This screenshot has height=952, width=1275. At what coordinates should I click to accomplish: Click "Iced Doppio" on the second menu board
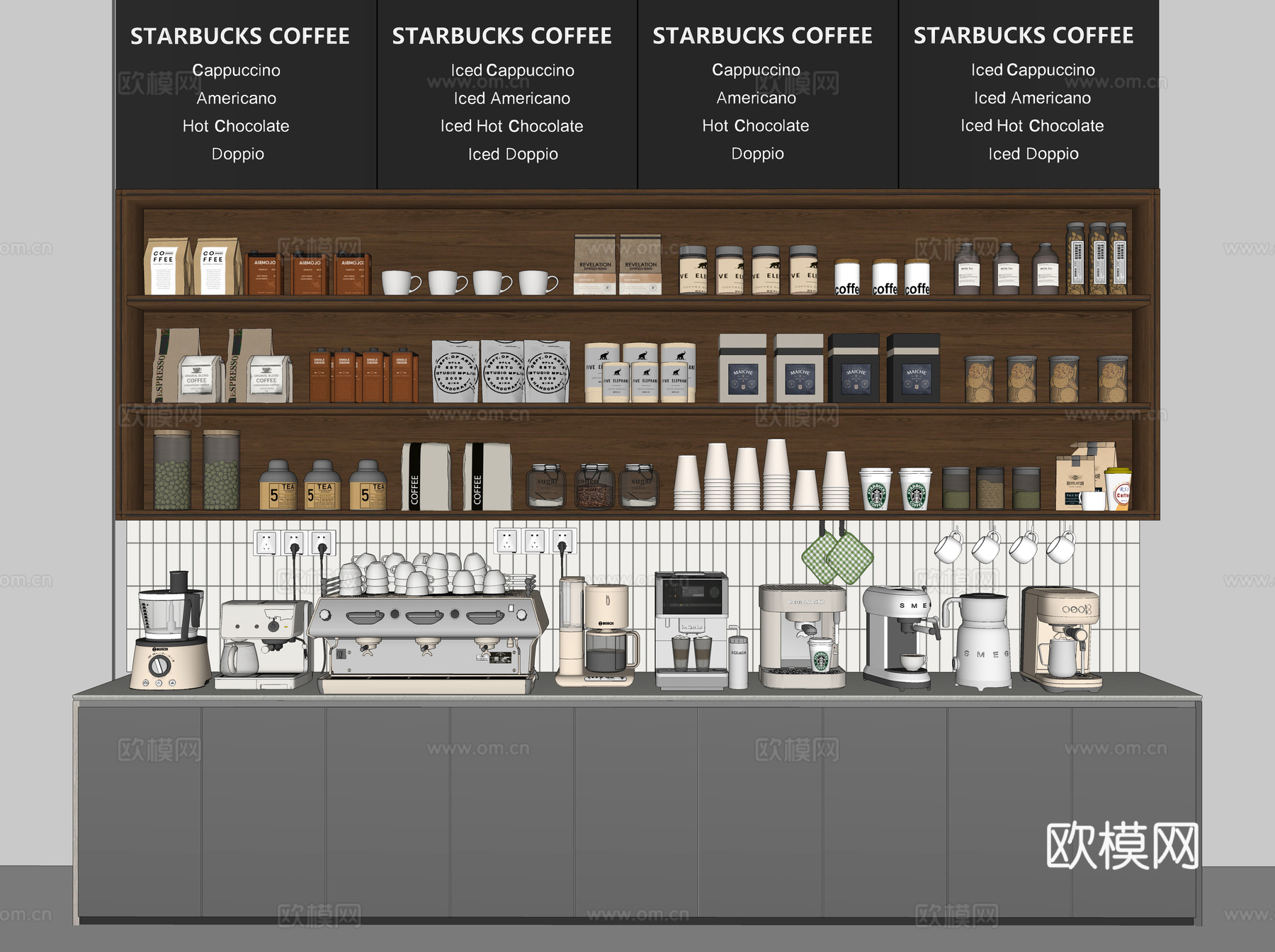point(513,154)
